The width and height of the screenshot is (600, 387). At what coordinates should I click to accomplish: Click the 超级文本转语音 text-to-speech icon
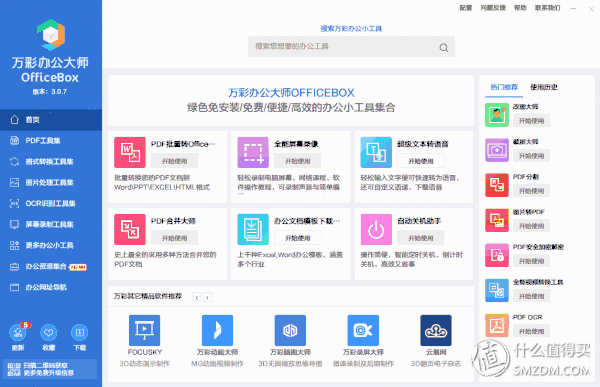[x=376, y=152]
